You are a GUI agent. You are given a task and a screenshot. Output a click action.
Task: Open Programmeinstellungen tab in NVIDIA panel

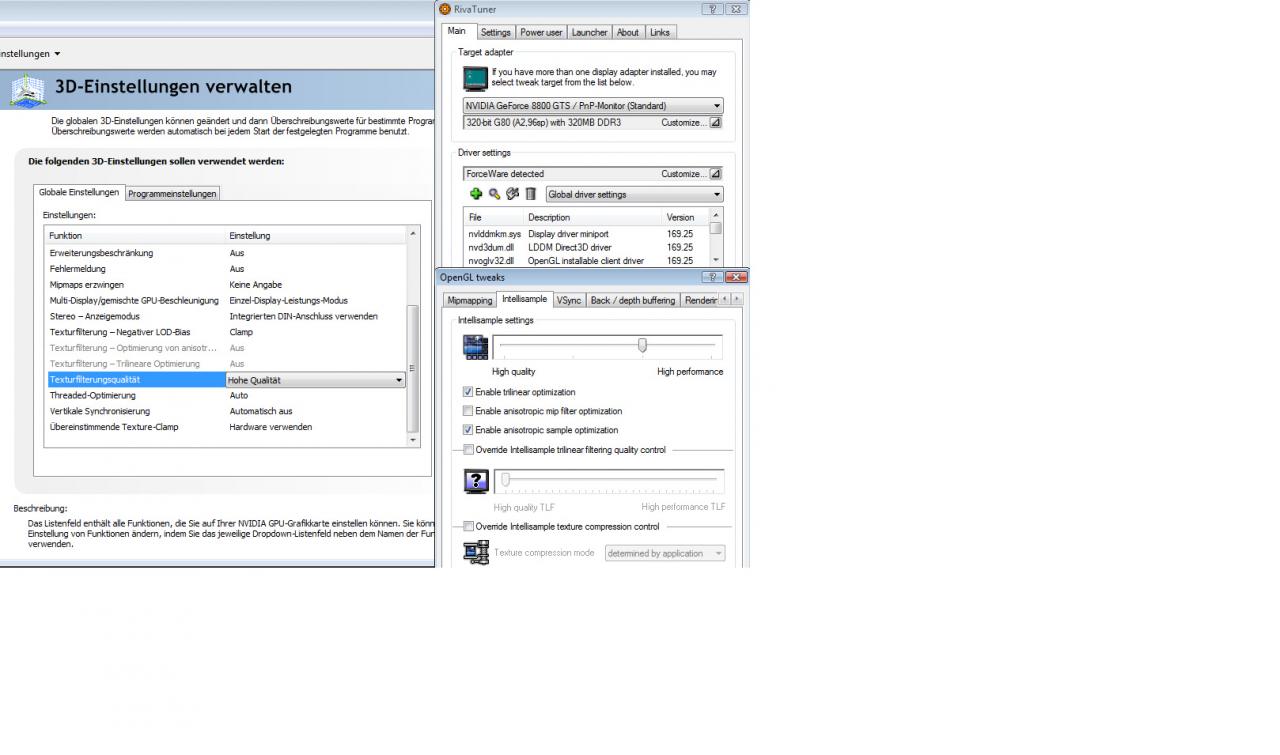pyautogui.click(x=172, y=194)
